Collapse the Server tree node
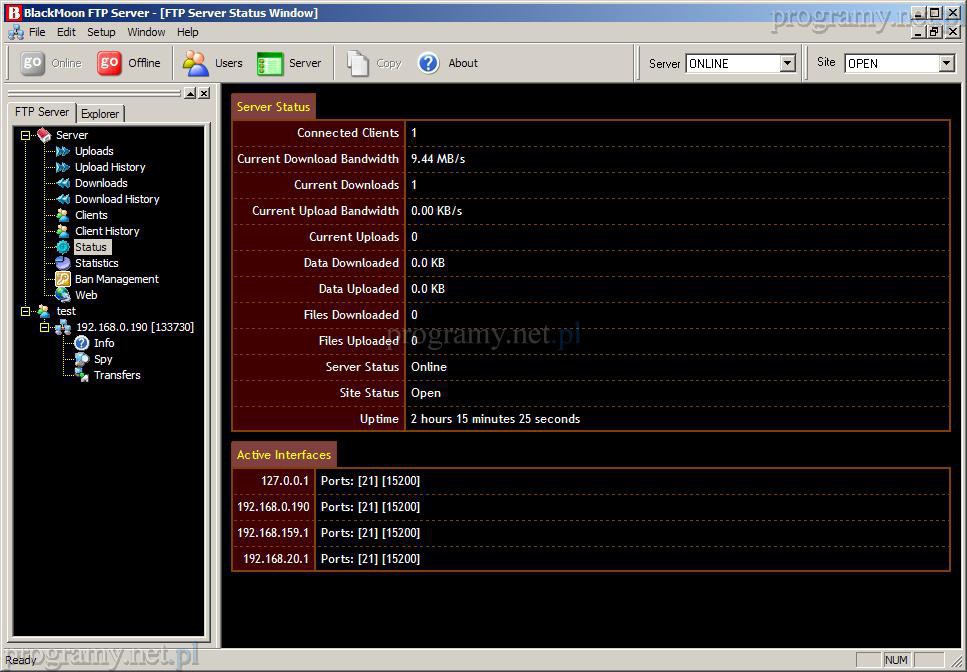 click(26, 135)
